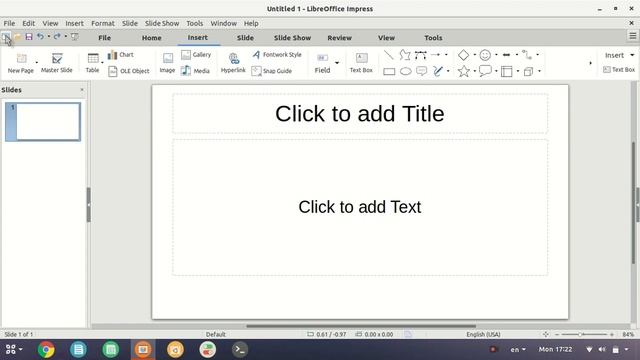This screenshot has height=360, width=640.
Task: Expand the Table dropdown arrow
Action: (x=102, y=62)
